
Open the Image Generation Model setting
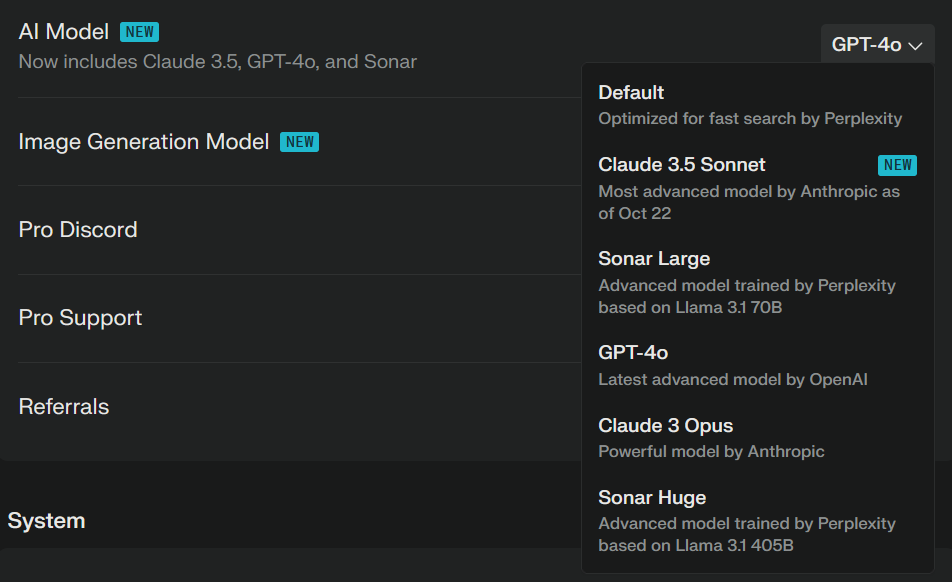[144, 142]
